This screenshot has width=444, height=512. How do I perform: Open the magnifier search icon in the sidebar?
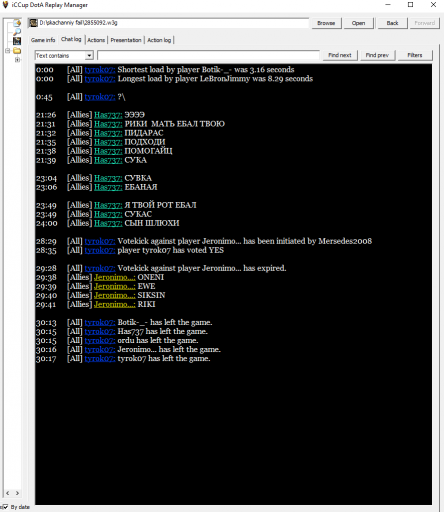coord(17,32)
